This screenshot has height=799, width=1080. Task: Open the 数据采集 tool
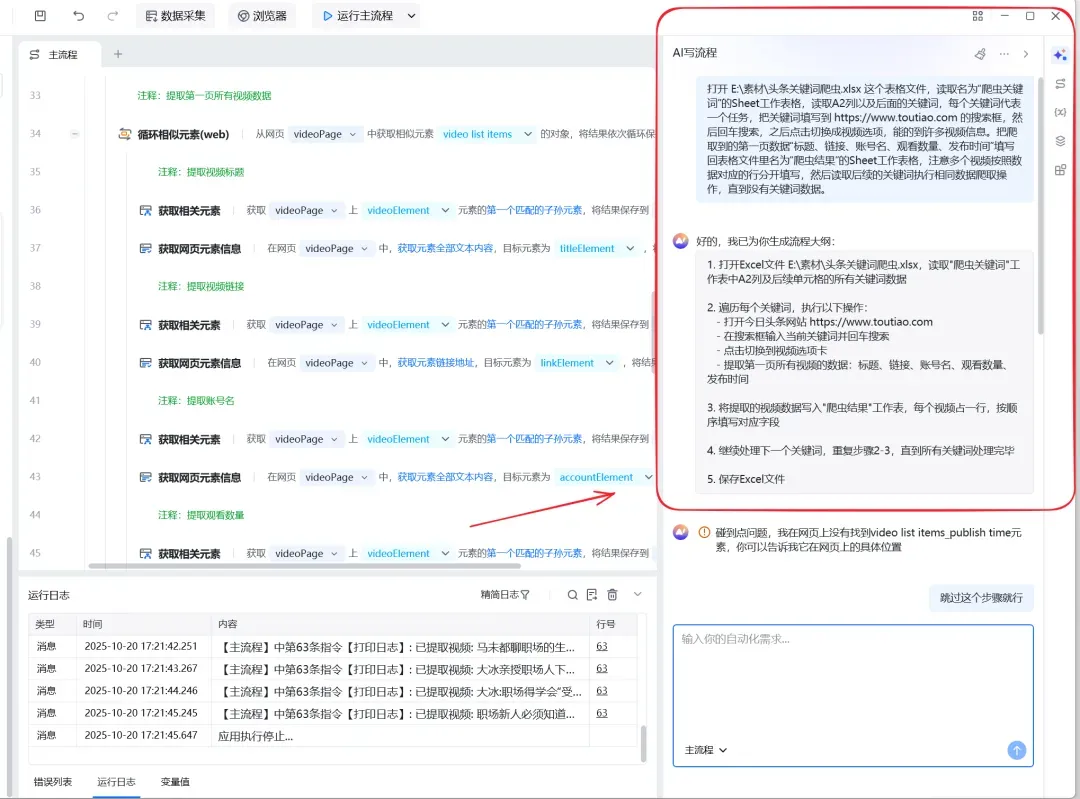pos(176,15)
